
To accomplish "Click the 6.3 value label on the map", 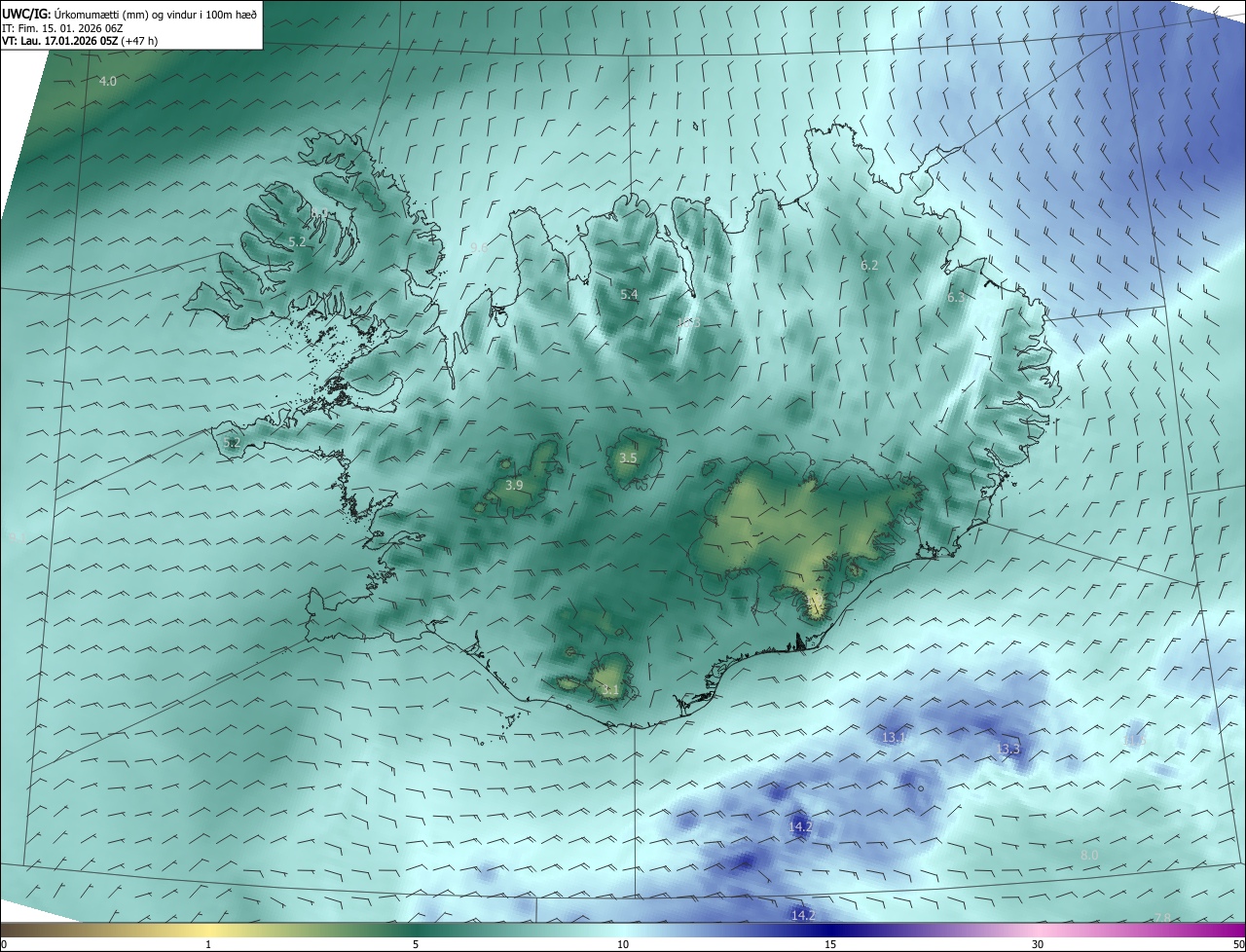I will click(x=956, y=297).
